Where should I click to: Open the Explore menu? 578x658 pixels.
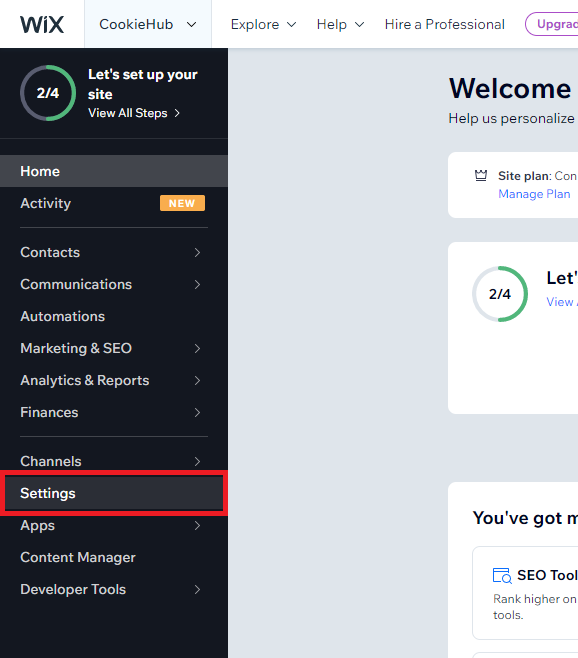tap(263, 24)
